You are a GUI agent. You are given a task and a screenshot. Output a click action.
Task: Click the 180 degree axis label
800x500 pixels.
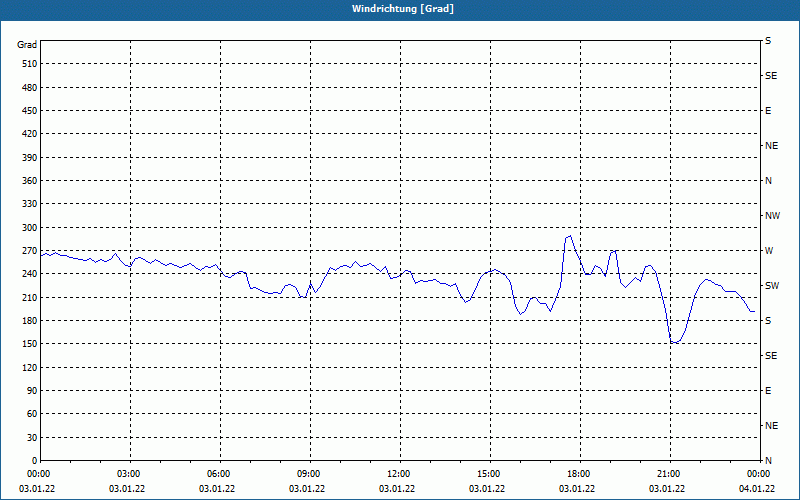[30, 321]
